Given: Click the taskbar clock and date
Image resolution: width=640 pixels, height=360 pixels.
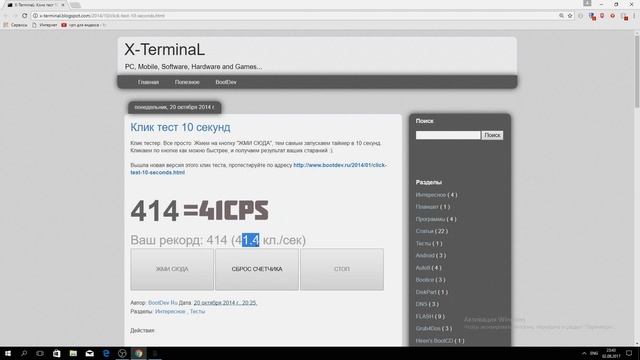Looking at the screenshot, I should pyautogui.click(x=611, y=353).
